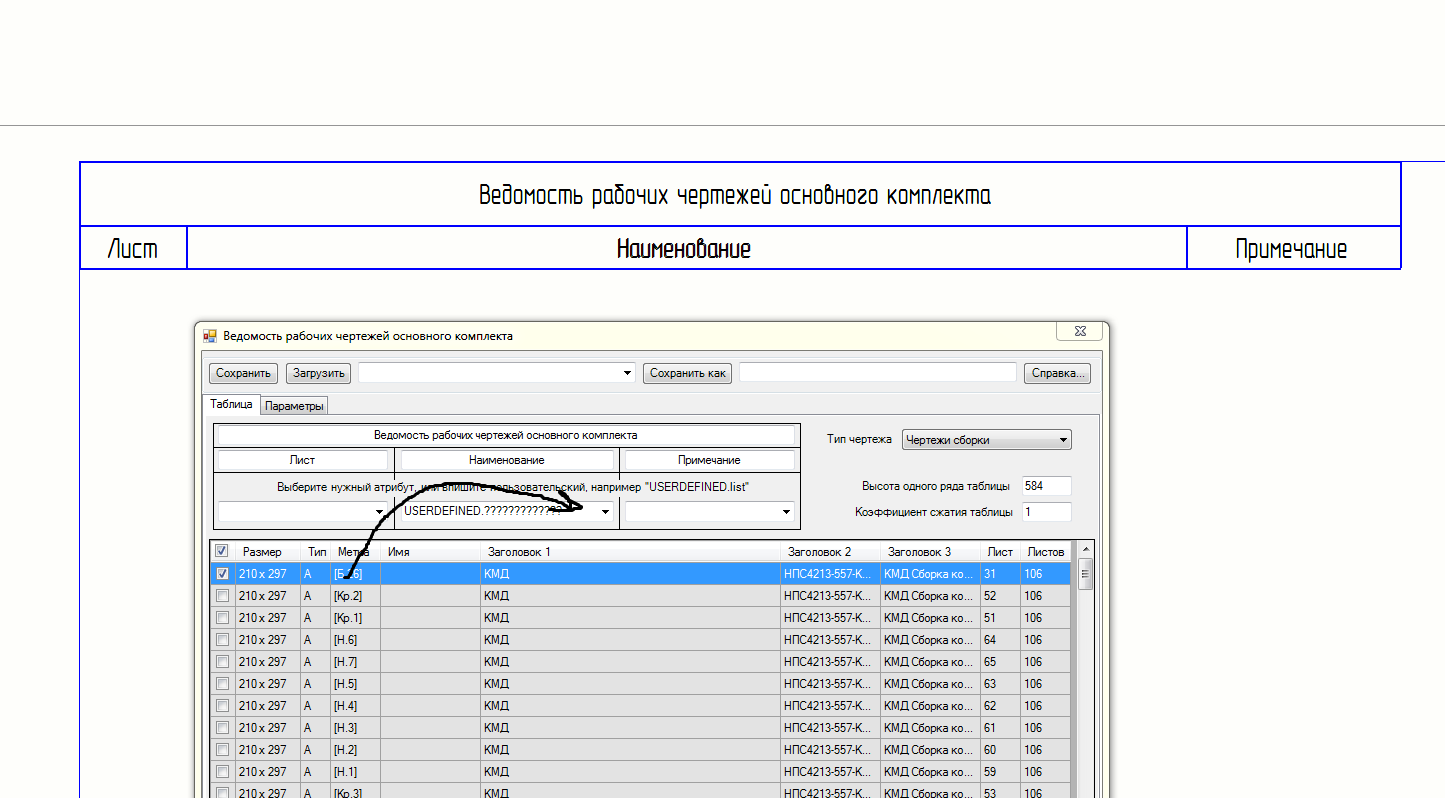
Task: Uncheck the checked first row checkbox
Action: click(x=222, y=574)
